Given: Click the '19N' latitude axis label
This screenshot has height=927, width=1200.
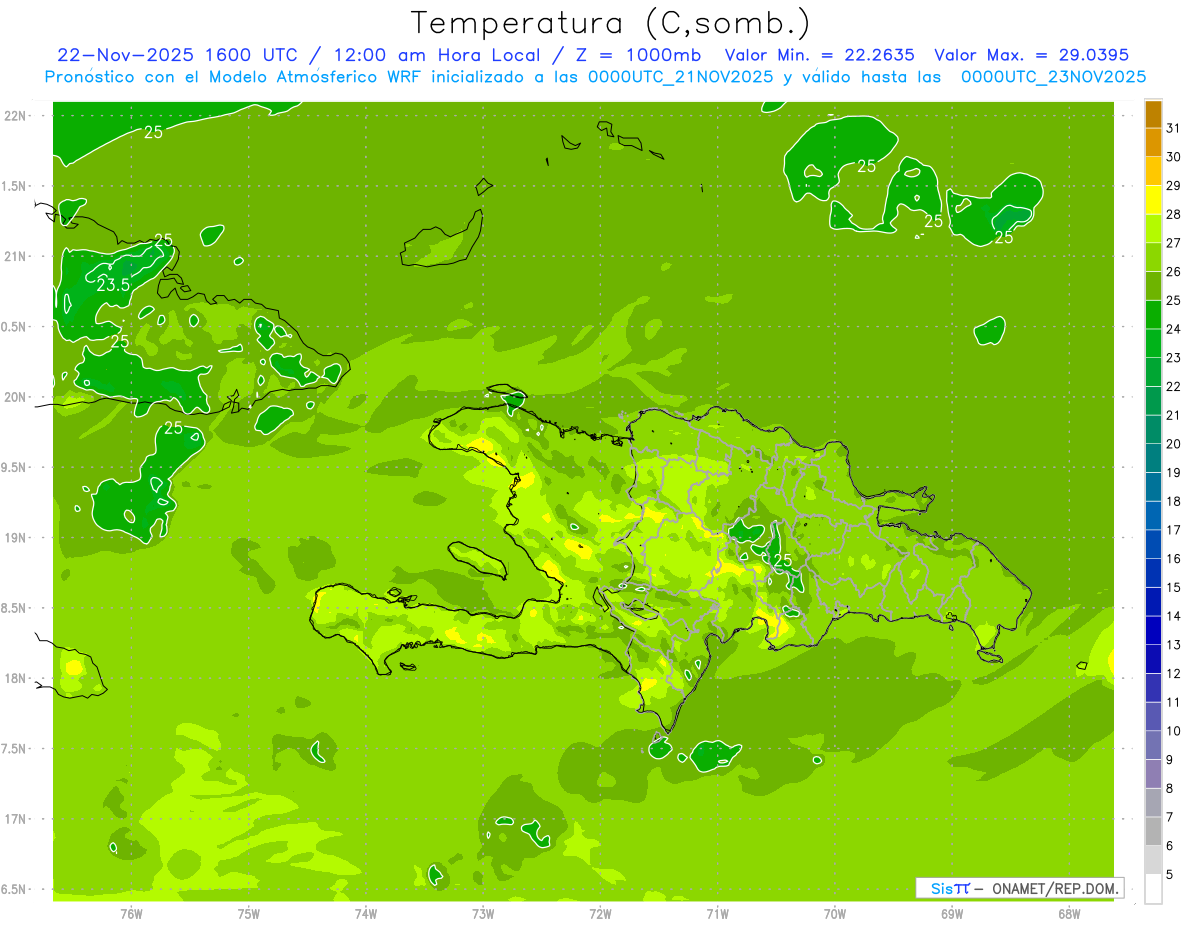Looking at the screenshot, I should (15, 537).
